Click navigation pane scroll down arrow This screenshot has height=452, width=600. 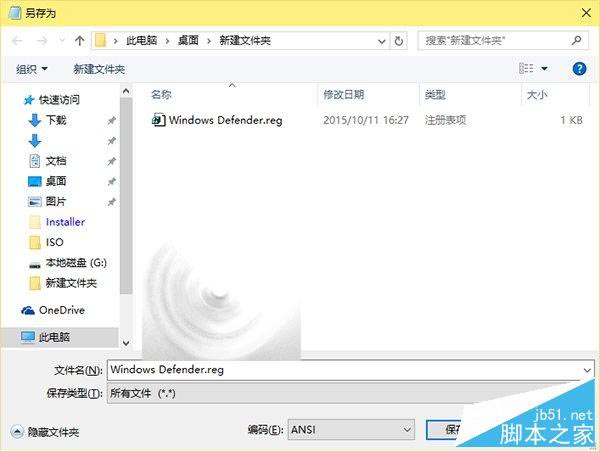[126, 343]
